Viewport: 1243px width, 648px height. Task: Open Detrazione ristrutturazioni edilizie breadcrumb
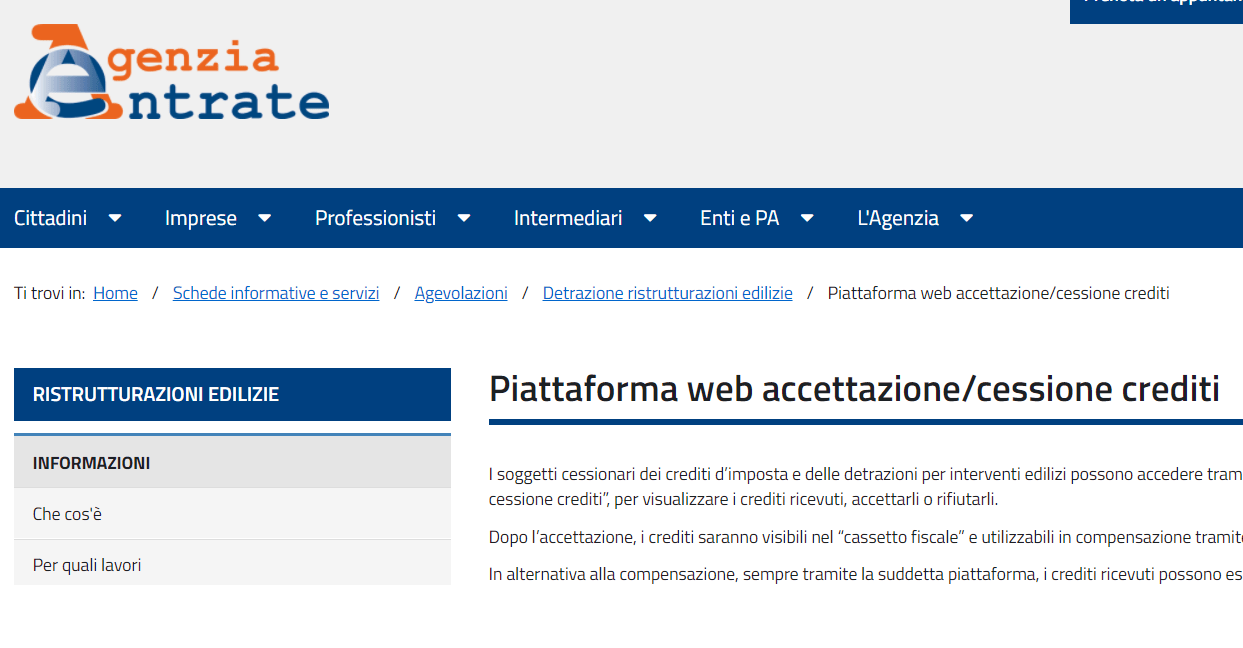pos(667,292)
